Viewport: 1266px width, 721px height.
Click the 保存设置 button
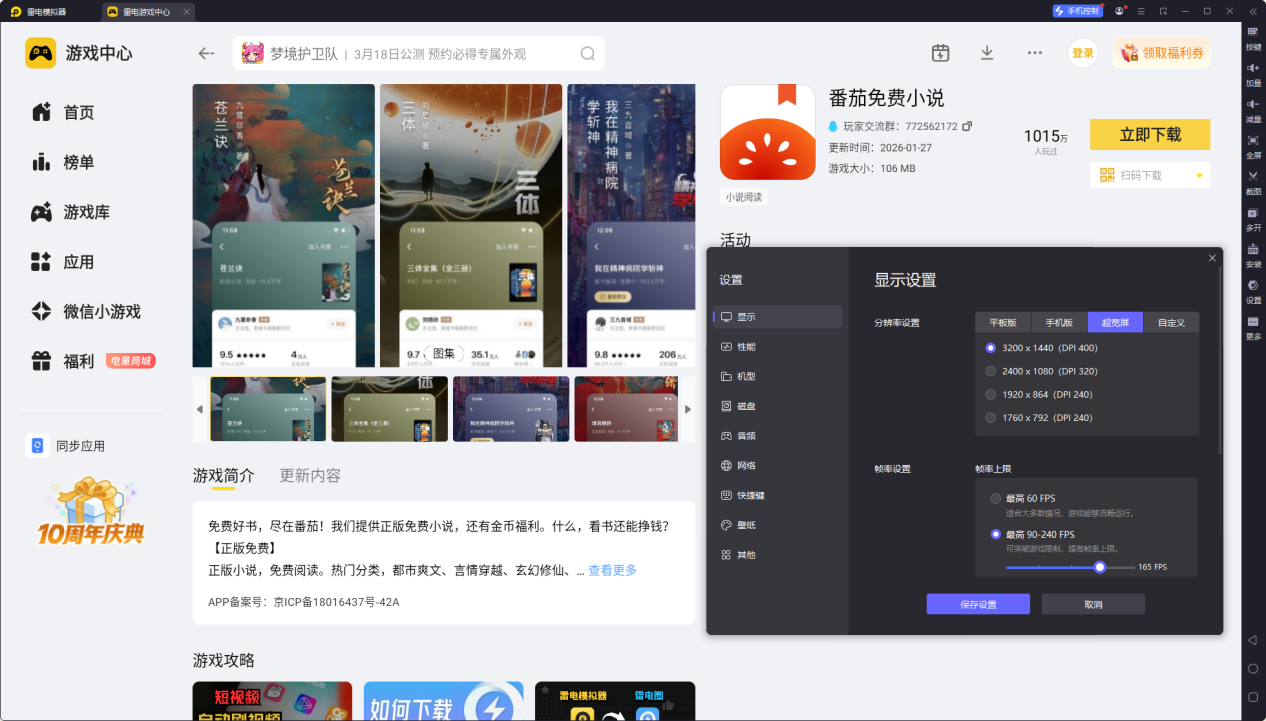click(x=977, y=604)
